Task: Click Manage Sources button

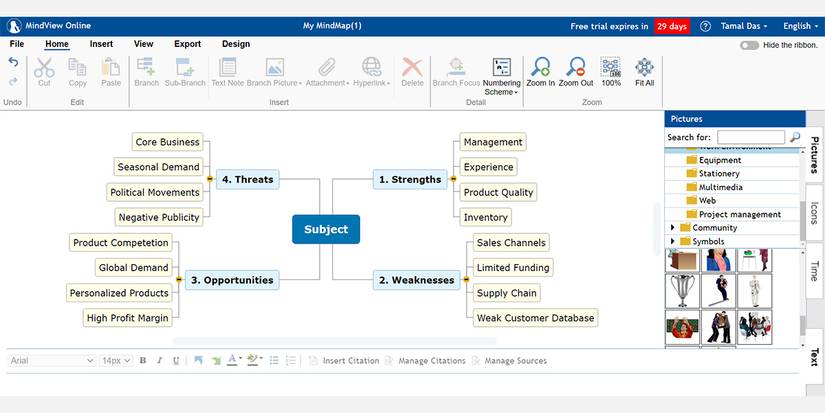Action: [x=509, y=361]
